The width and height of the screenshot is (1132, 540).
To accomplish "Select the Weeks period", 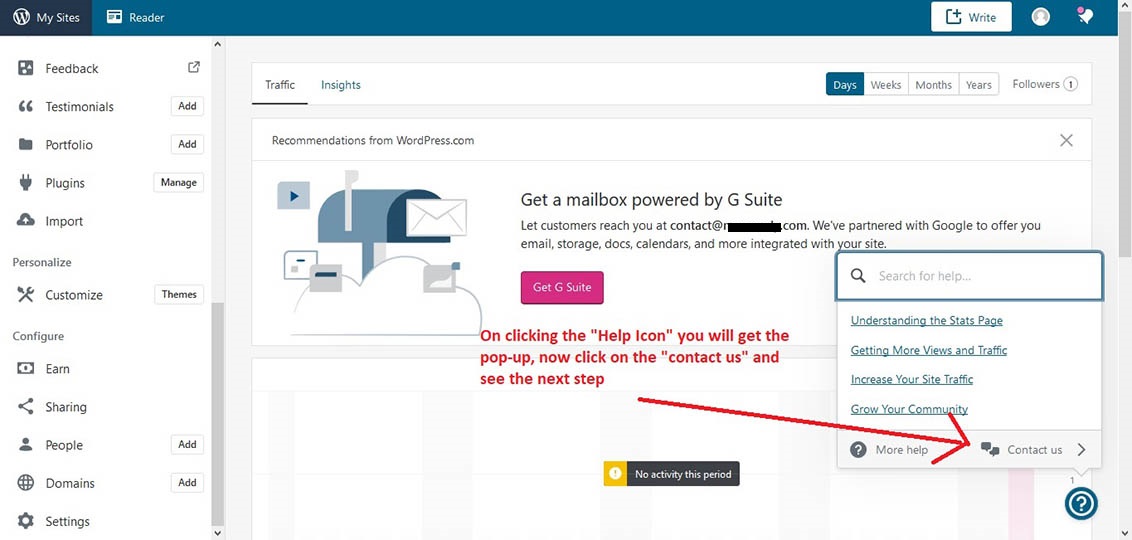I will pyautogui.click(x=886, y=84).
